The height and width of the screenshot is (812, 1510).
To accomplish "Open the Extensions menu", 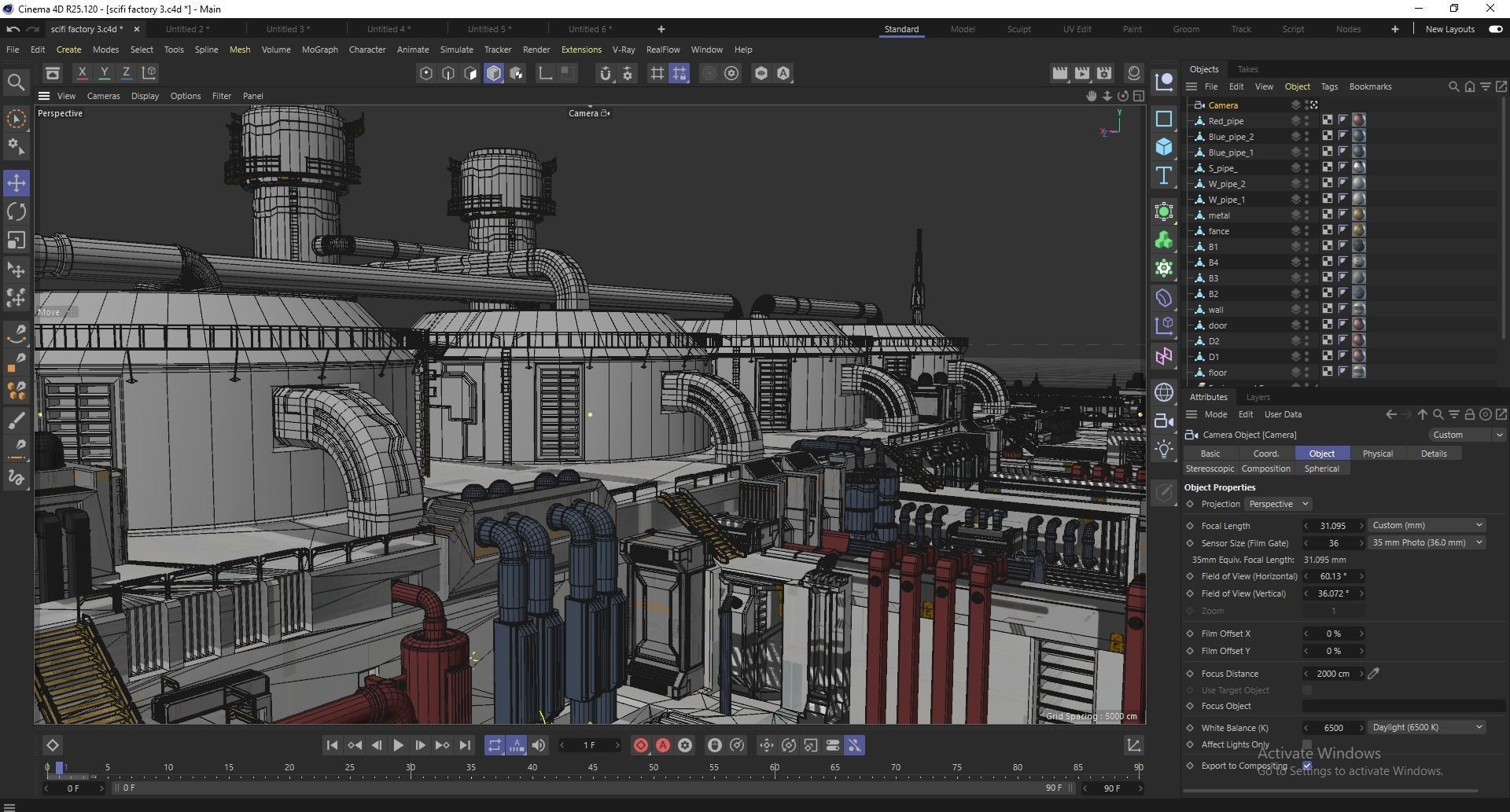I will coord(581,50).
